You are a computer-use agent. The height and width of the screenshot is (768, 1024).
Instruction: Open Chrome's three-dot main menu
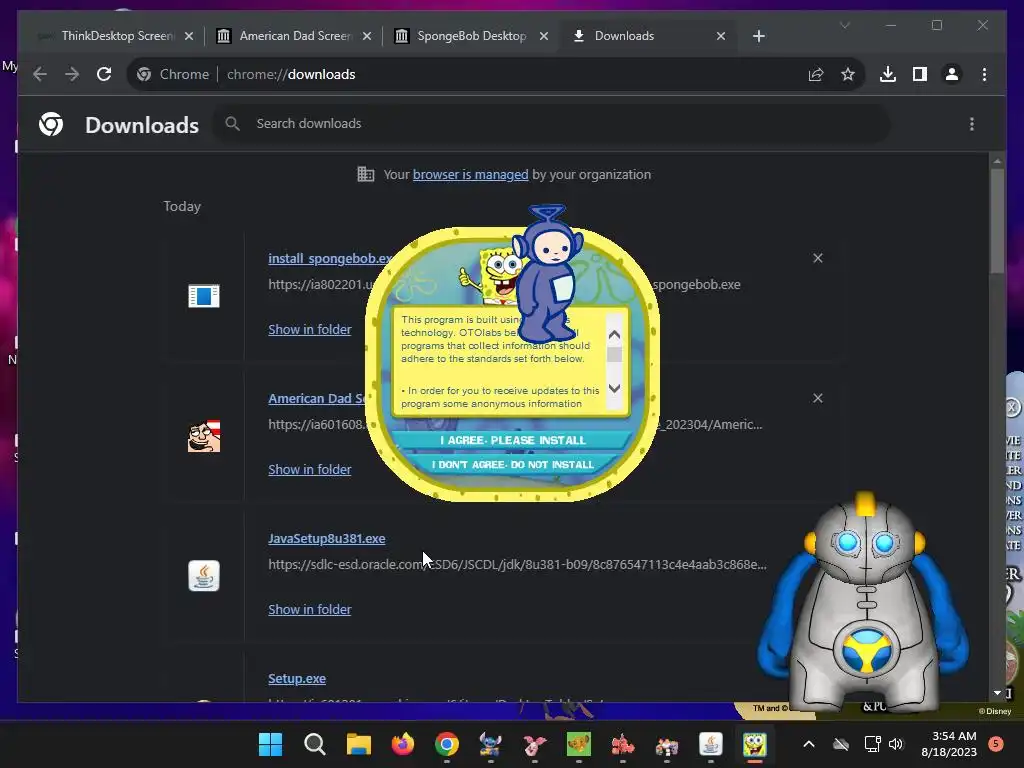click(x=984, y=74)
